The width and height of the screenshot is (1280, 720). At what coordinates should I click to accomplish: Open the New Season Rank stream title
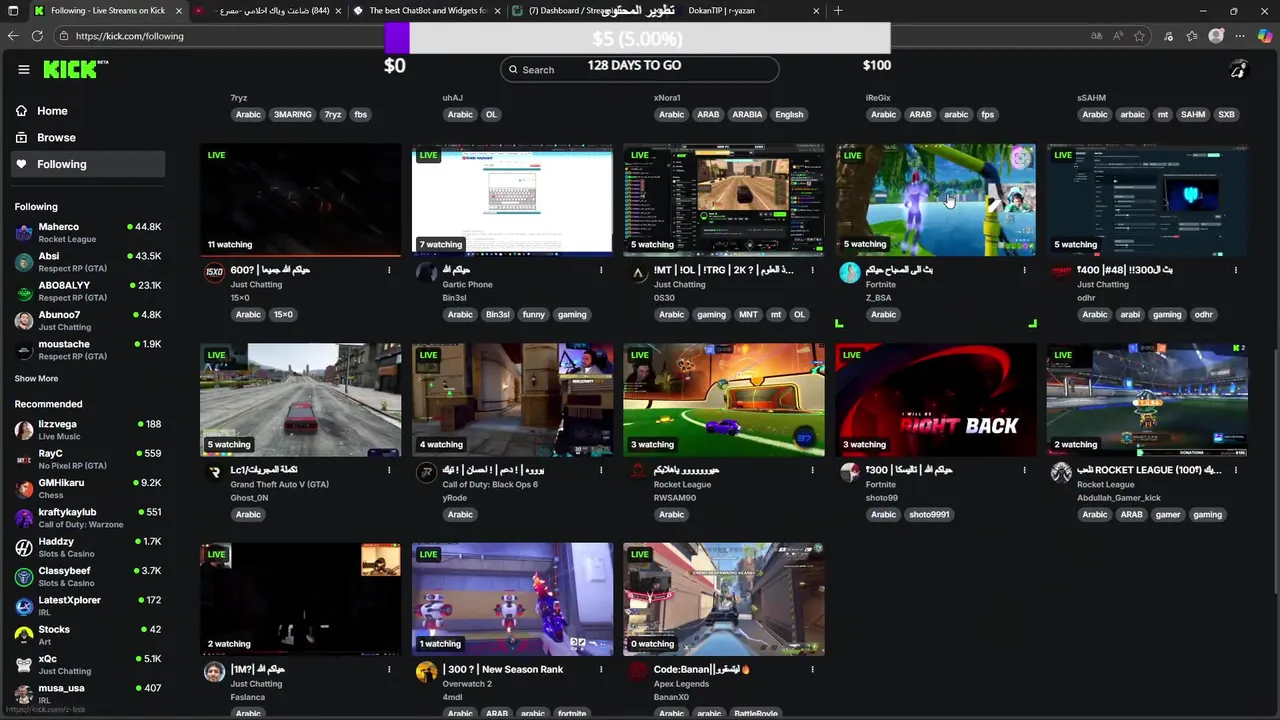(x=503, y=670)
